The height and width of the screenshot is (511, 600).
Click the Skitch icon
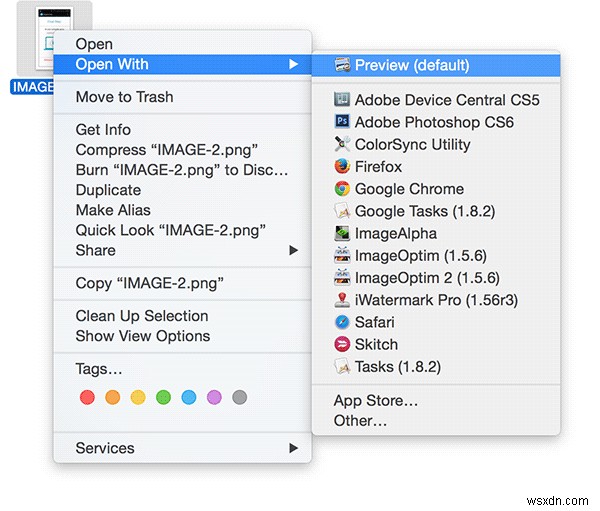pos(342,344)
